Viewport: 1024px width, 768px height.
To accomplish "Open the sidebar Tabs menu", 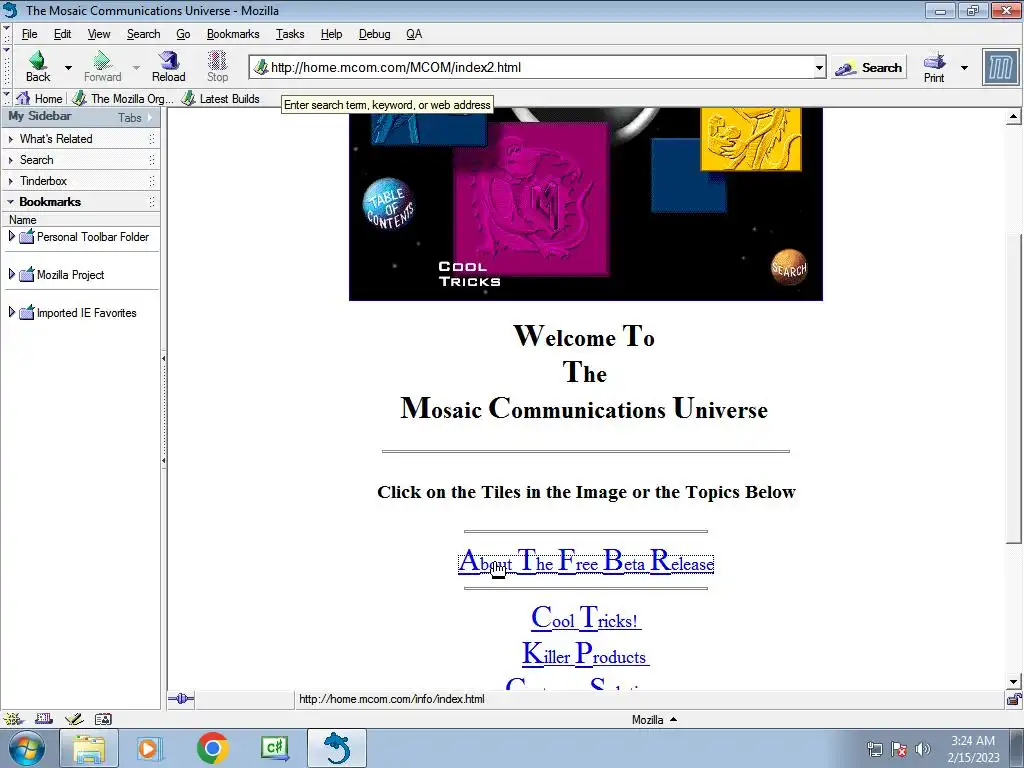I will [x=135, y=118].
